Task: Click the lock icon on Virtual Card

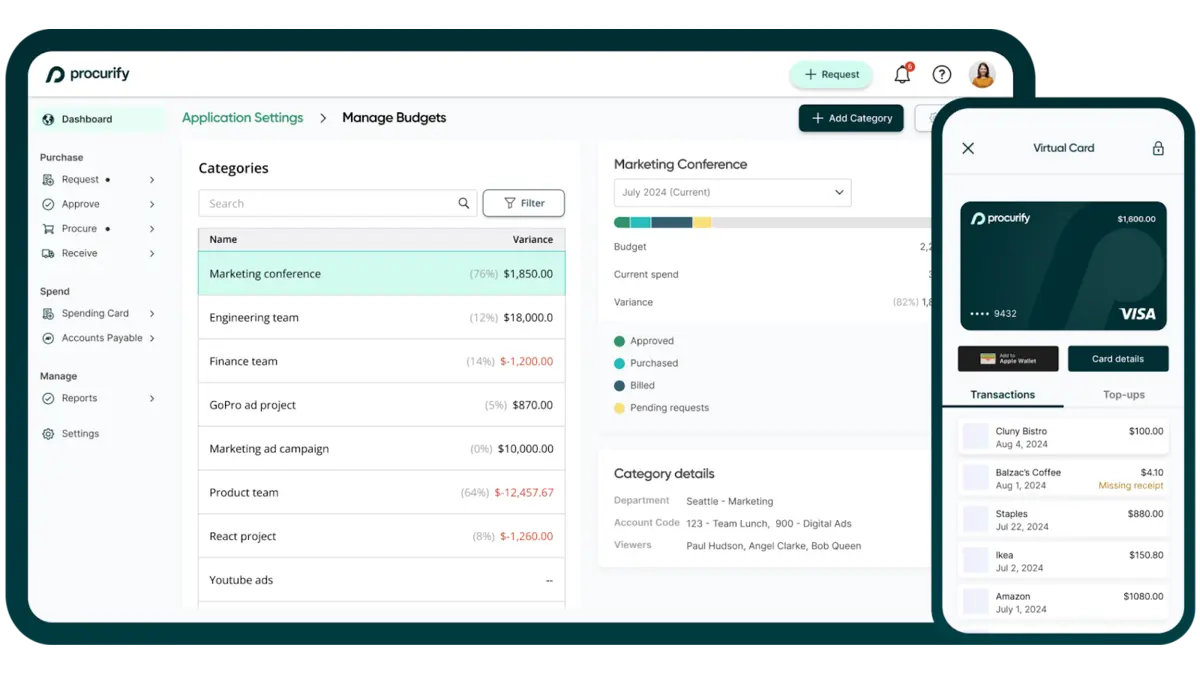Action: click(1158, 149)
